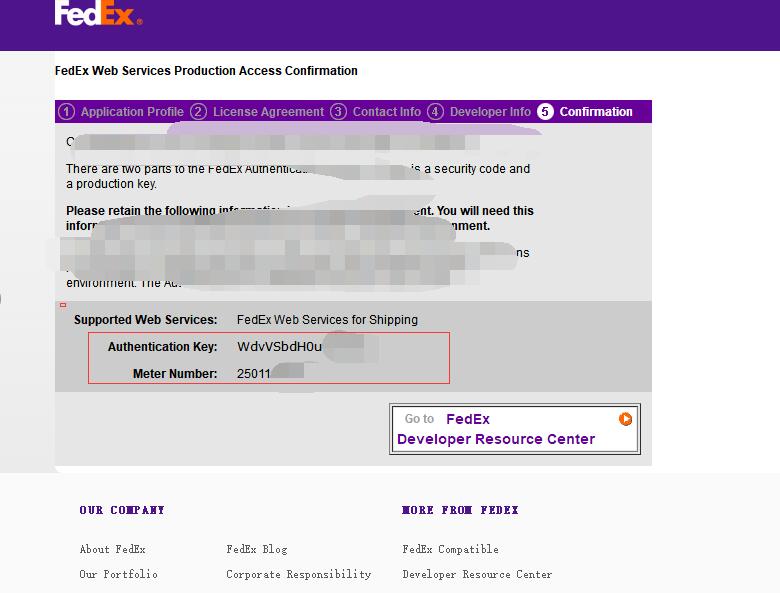Click the OUR COMPANY footer heading
780x593 pixels.
pyautogui.click(x=122, y=510)
